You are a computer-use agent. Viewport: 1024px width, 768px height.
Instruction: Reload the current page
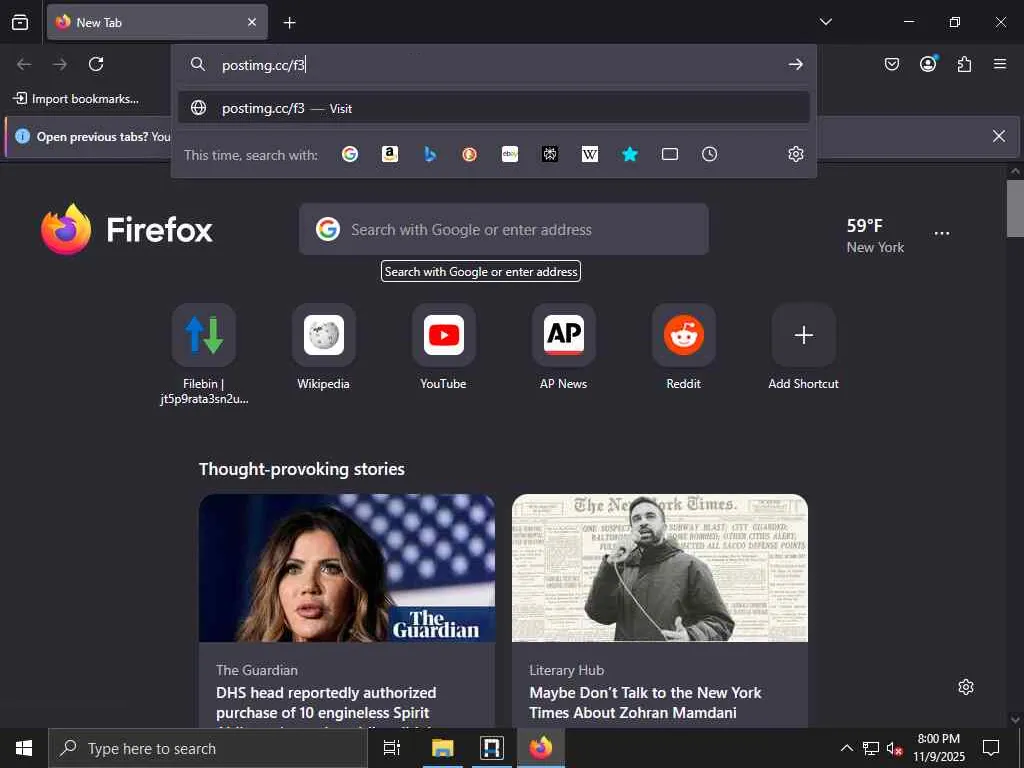96,64
